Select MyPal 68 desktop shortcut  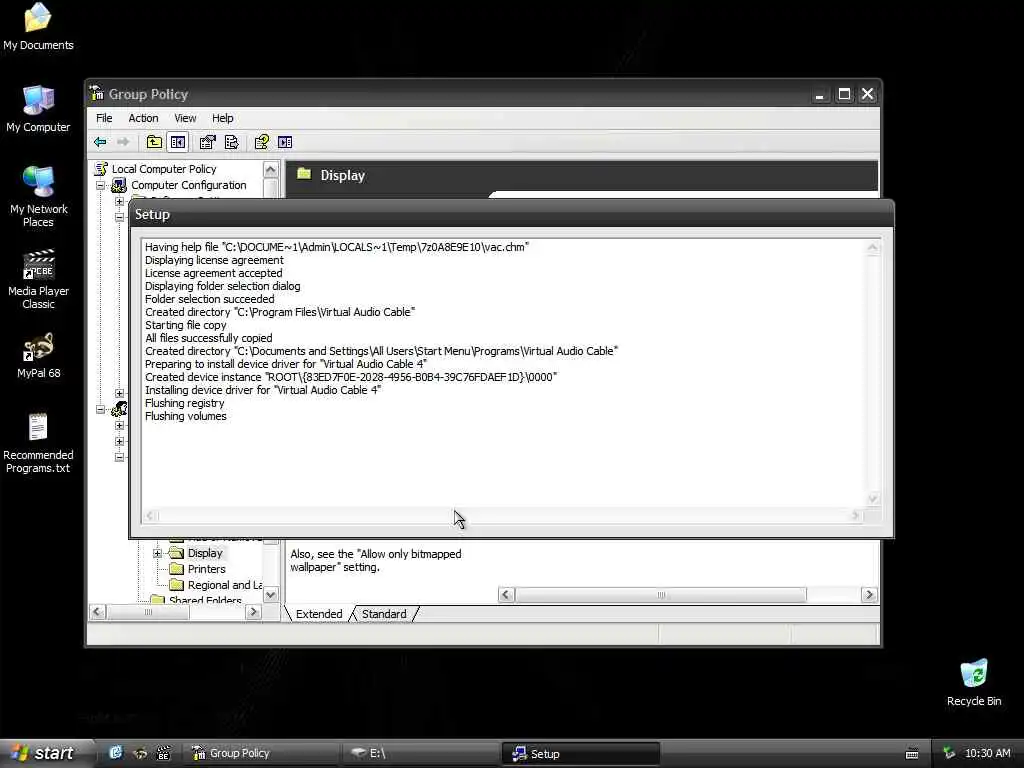(39, 355)
